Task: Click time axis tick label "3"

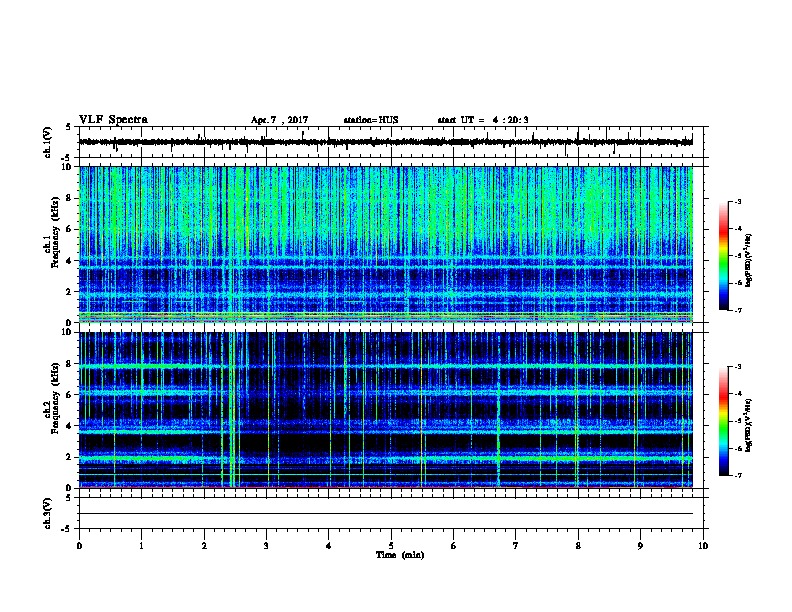Action: tap(266, 546)
